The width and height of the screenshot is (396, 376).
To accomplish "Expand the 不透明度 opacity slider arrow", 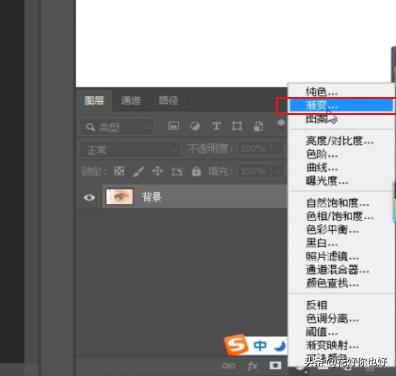I will (278, 149).
